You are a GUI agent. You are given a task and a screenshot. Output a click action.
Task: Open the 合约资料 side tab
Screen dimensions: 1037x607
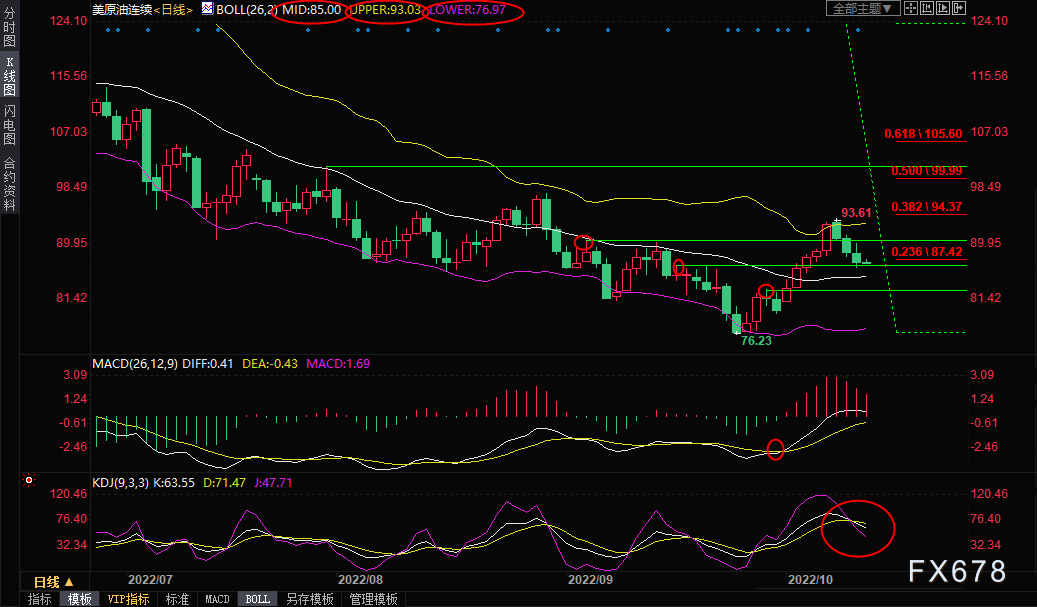[x=9, y=184]
